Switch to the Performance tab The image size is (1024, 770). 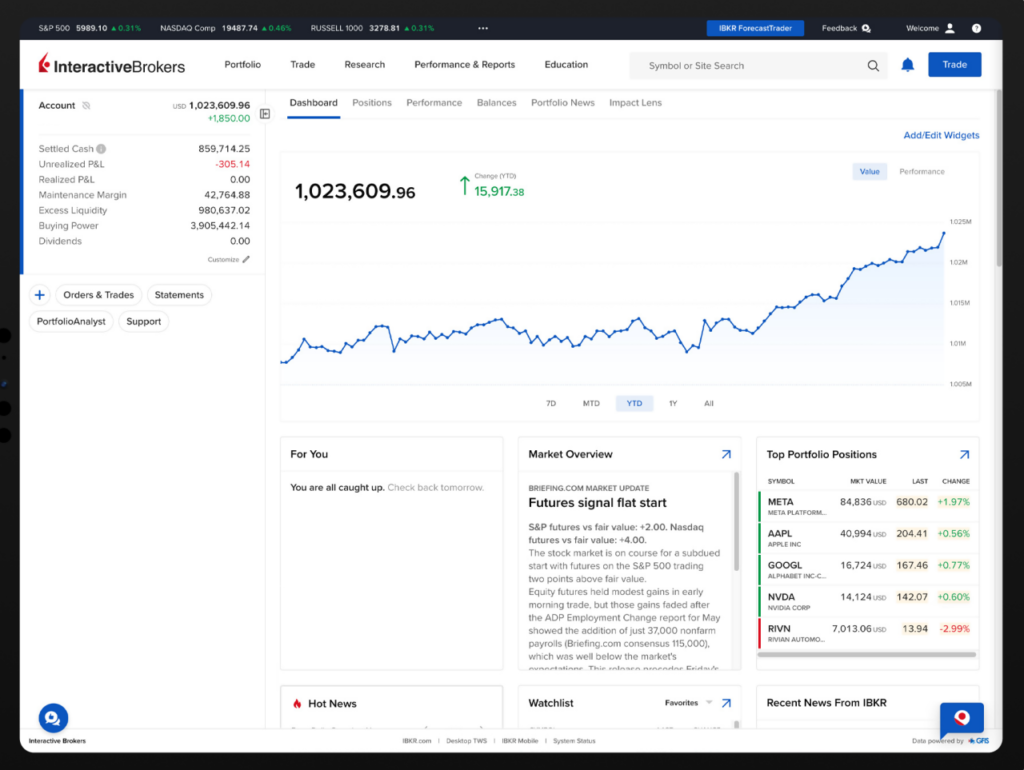pyautogui.click(x=434, y=103)
